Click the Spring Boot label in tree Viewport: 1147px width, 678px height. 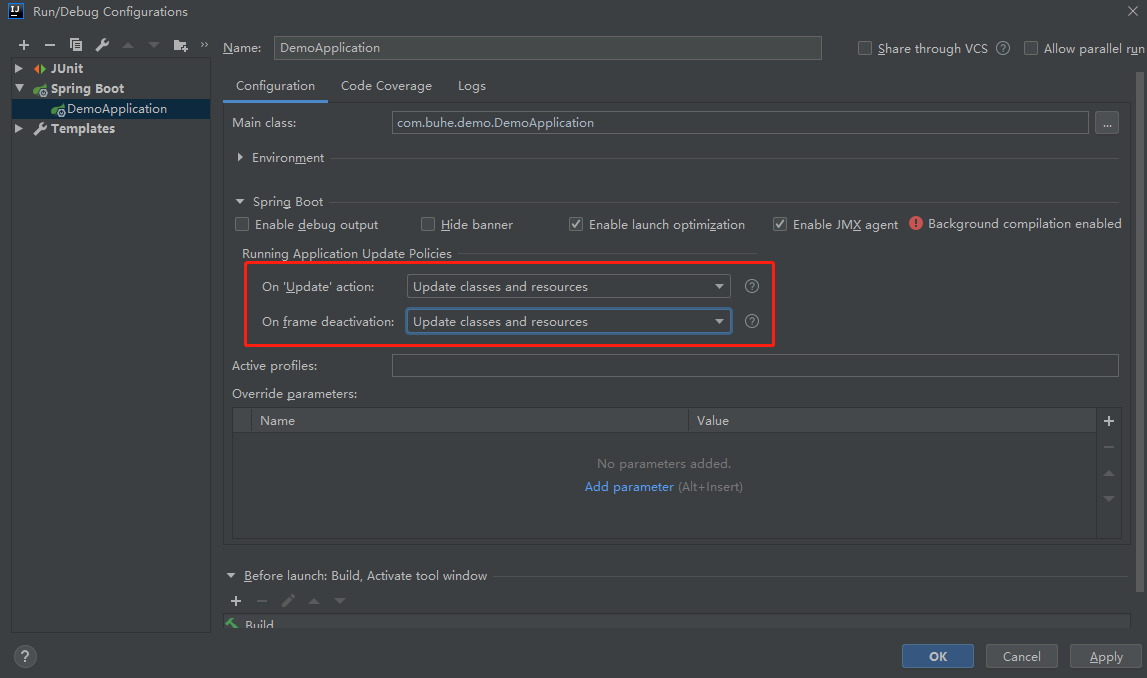click(87, 88)
